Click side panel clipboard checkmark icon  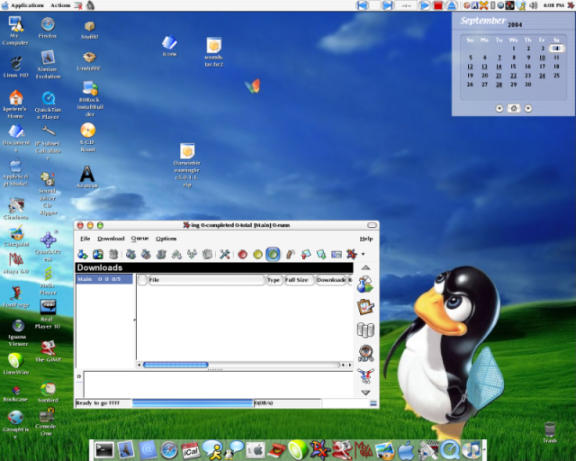coord(365,307)
